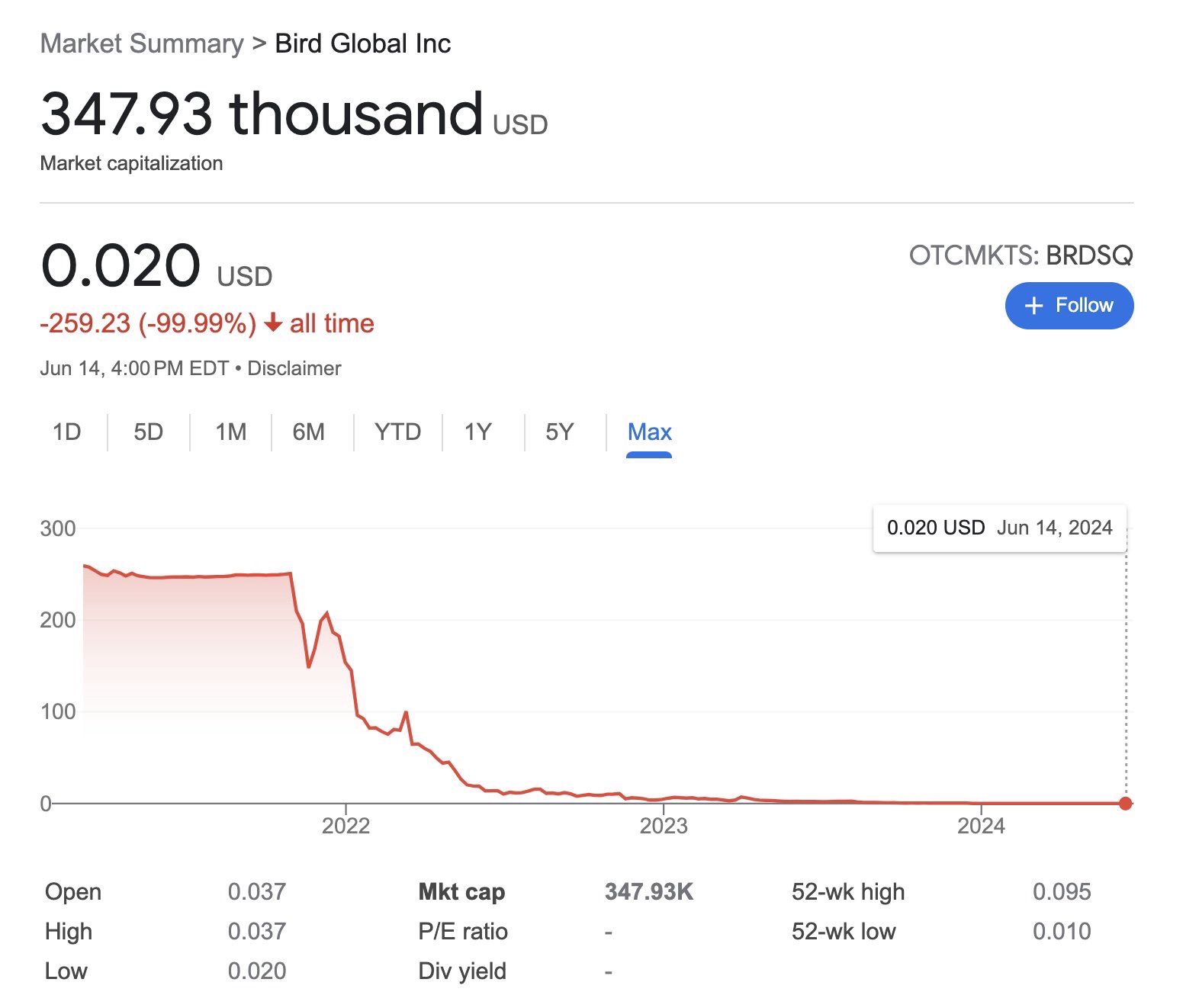Open the Market Summary breadcrumb link
Screen dimensions: 1199x1008
[x=142, y=43]
